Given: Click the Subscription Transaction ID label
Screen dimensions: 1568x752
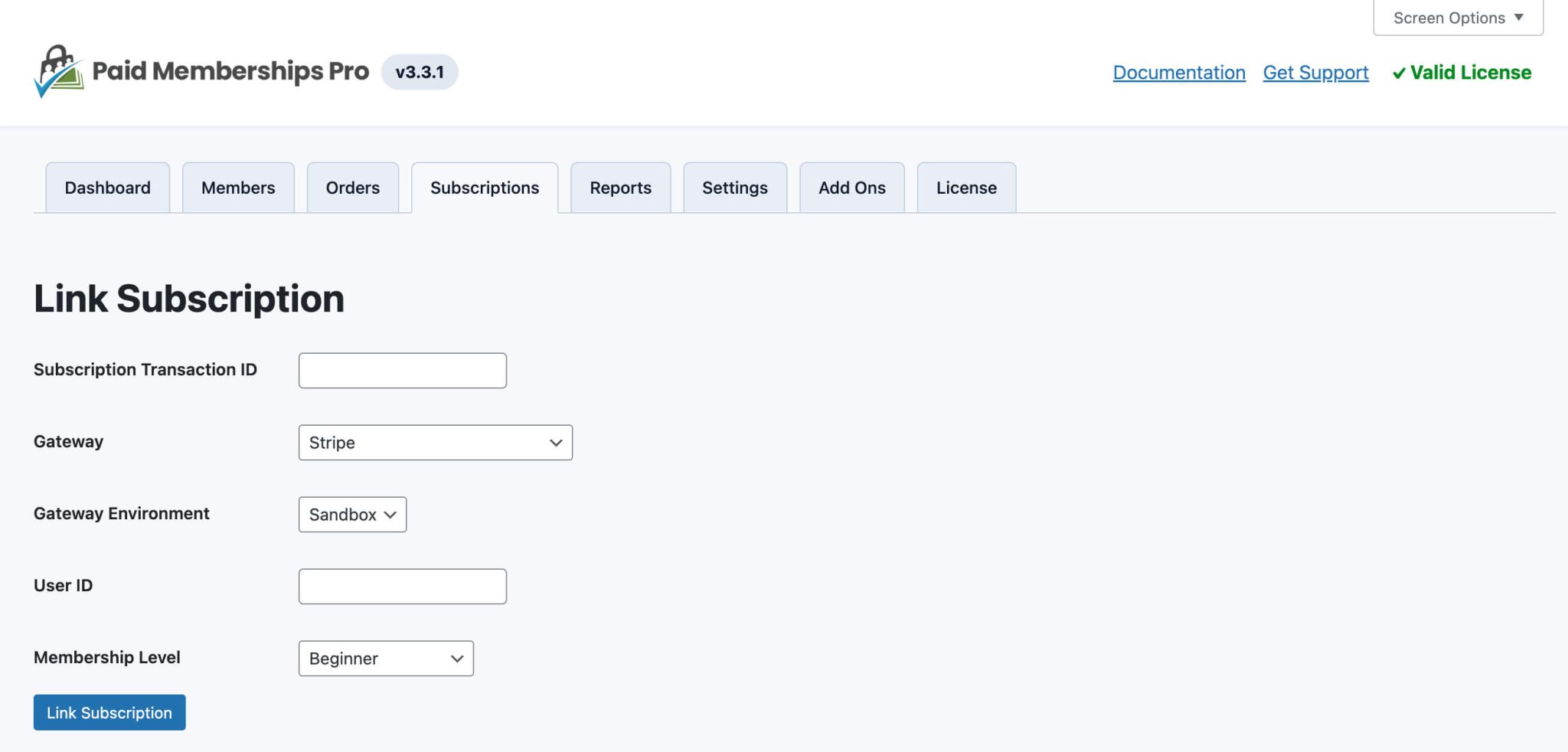Looking at the screenshot, I should pyautogui.click(x=145, y=369).
